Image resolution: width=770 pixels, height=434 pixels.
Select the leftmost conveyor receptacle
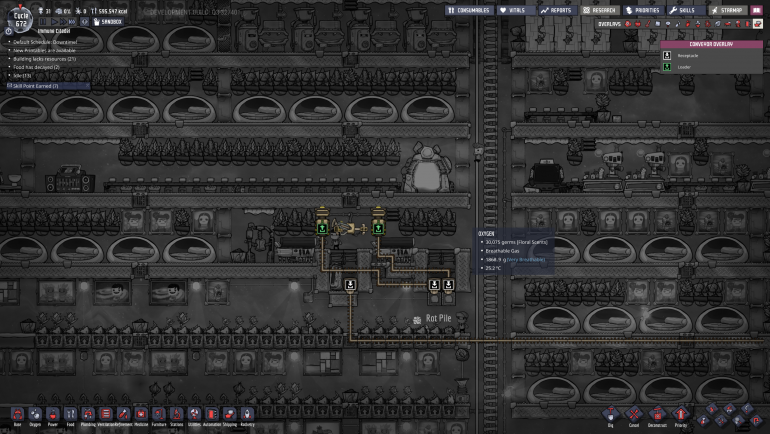coord(350,285)
